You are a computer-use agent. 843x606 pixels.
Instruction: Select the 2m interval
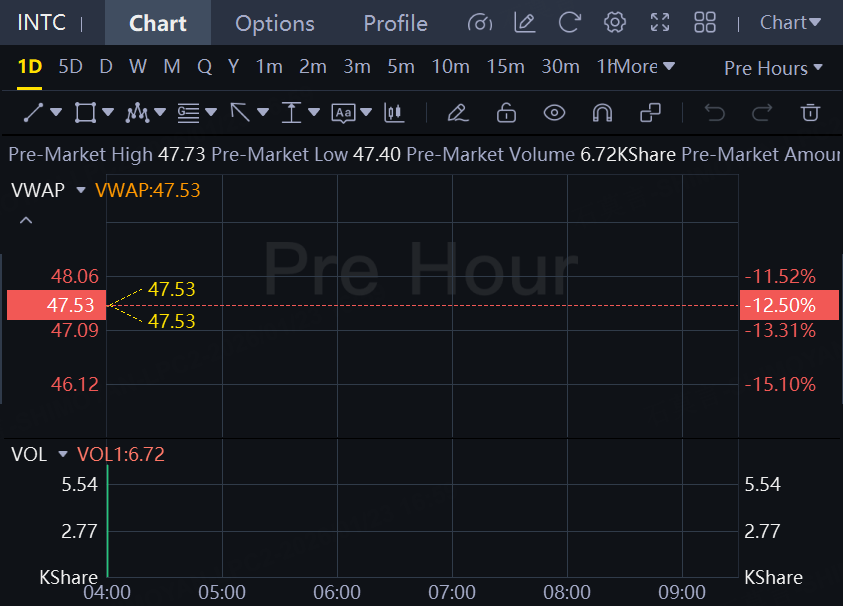click(x=313, y=67)
